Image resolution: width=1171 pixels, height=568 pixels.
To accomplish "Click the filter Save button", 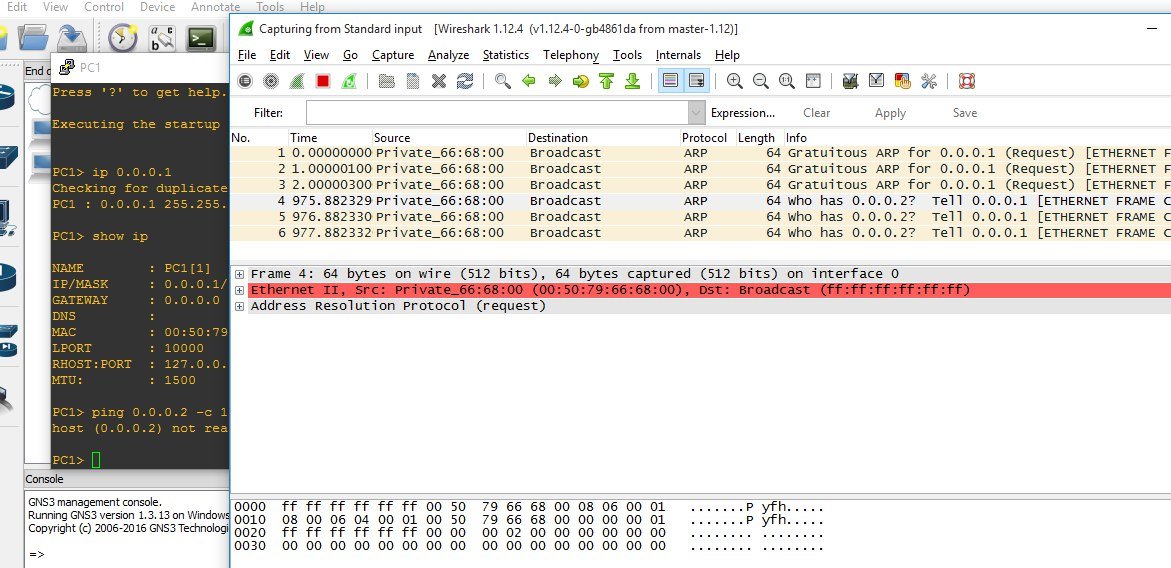I will click(x=964, y=113).
